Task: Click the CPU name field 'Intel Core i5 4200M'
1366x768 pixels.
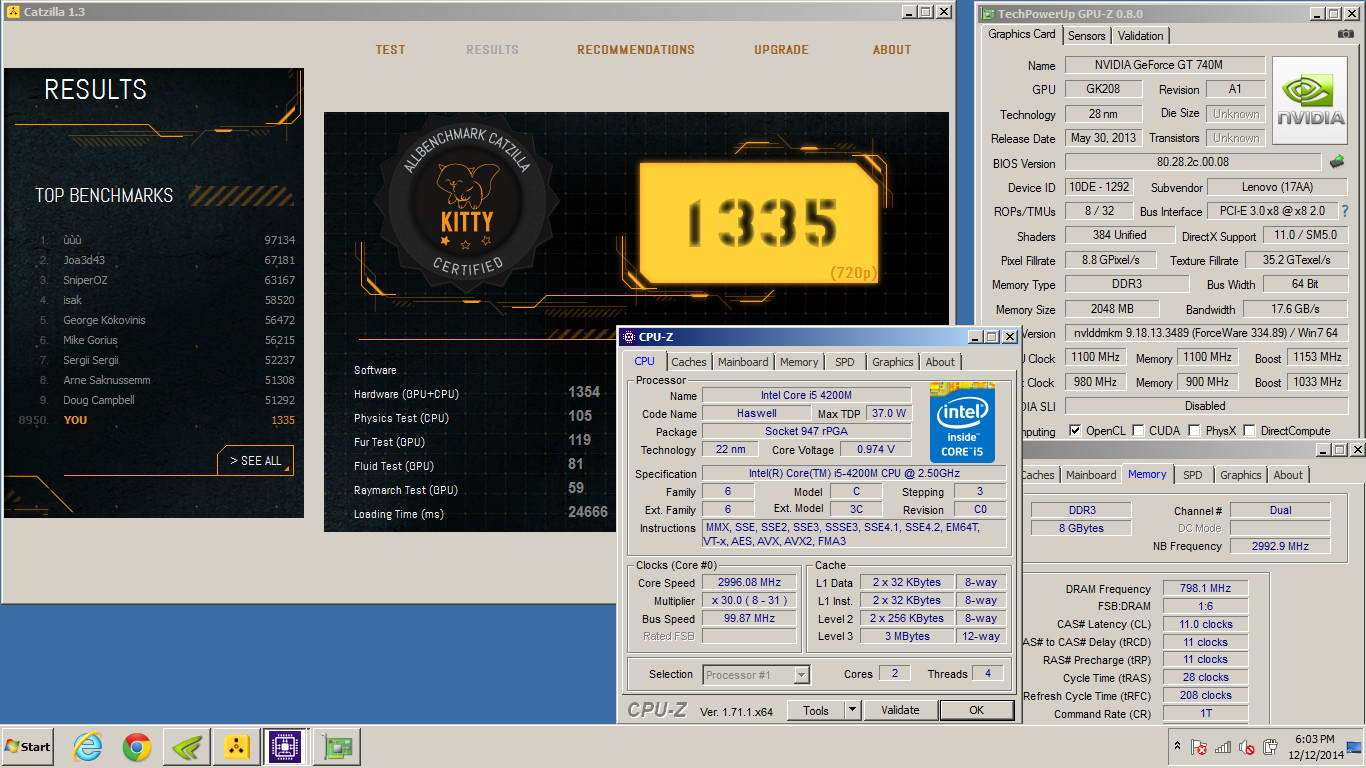Action: pos(806,396)
